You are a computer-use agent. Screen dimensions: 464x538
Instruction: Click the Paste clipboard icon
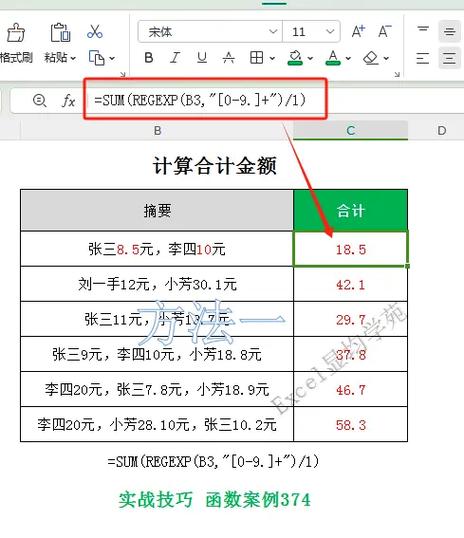pos(60,33)
